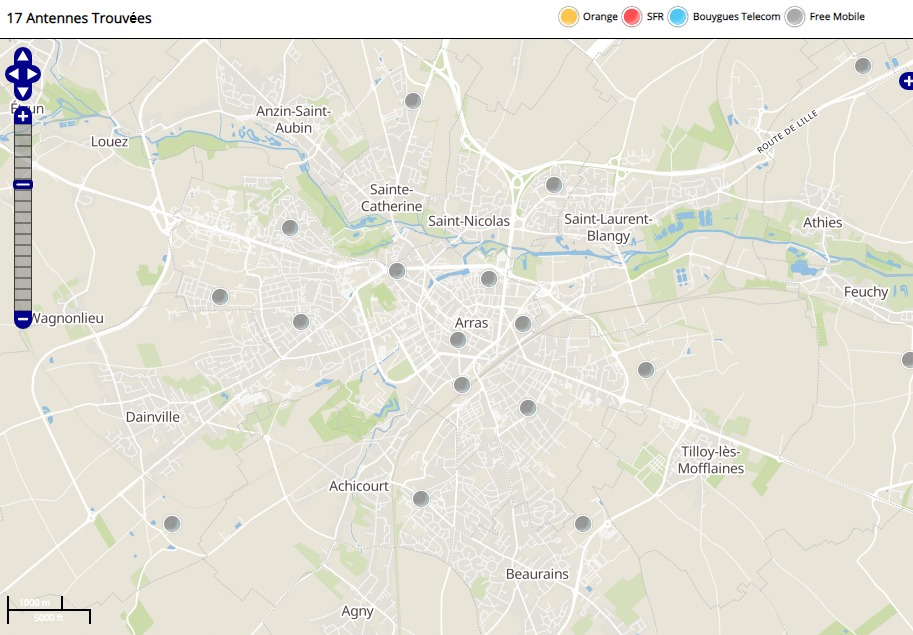This screenshot has width=913, height=635.
Task: Toggle the Free Mobile grey legend circle
Action: [795, 17]
